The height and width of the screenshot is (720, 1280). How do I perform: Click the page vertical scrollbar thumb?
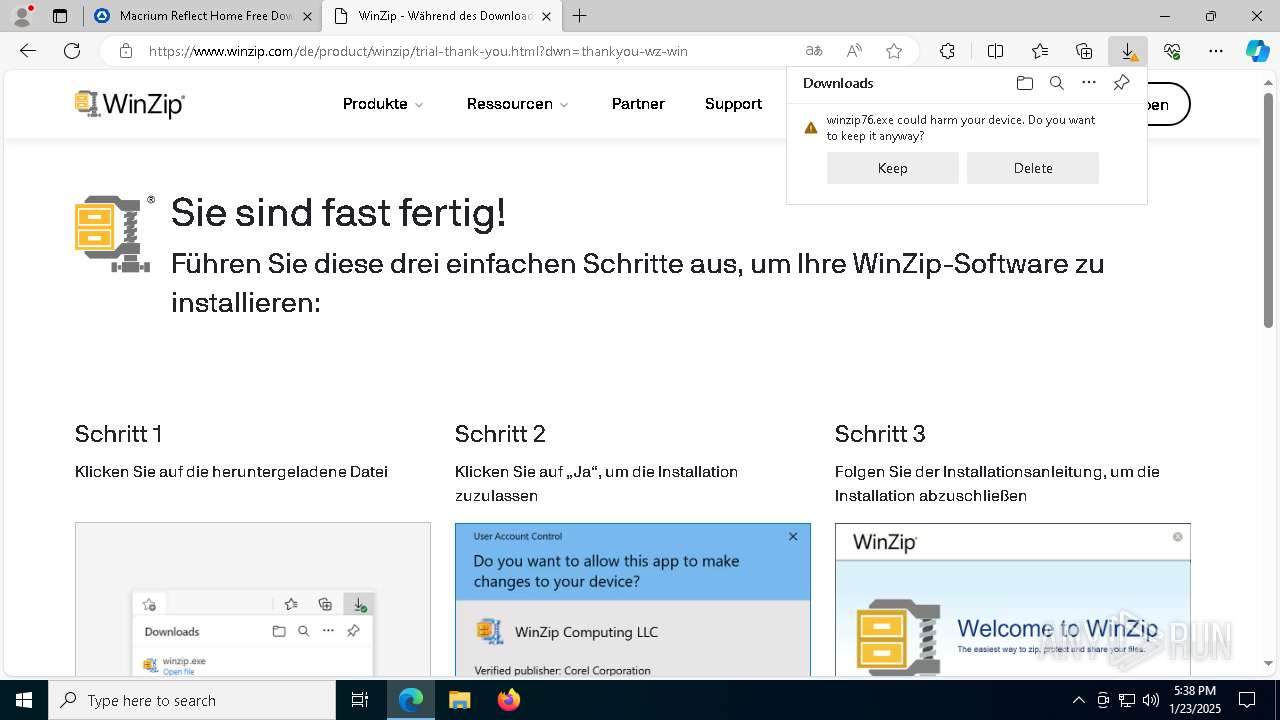[x=1268, y=210]
